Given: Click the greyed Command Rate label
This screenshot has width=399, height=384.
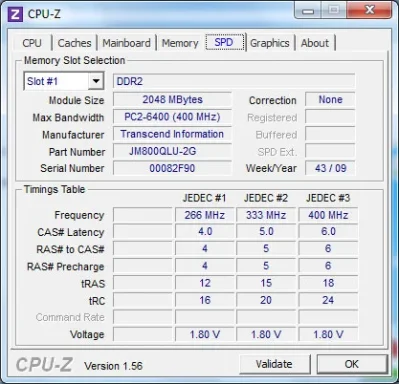Looking at the screenshot, I should (70, 317).
